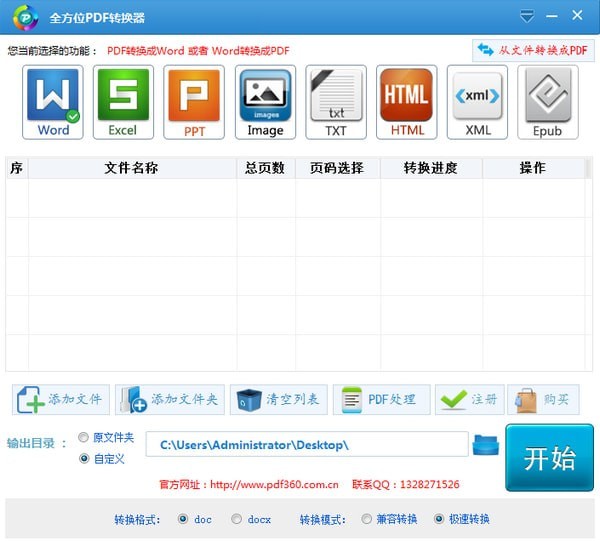
Task: Click 添加文件 to add a file
Action: (62, 400)
